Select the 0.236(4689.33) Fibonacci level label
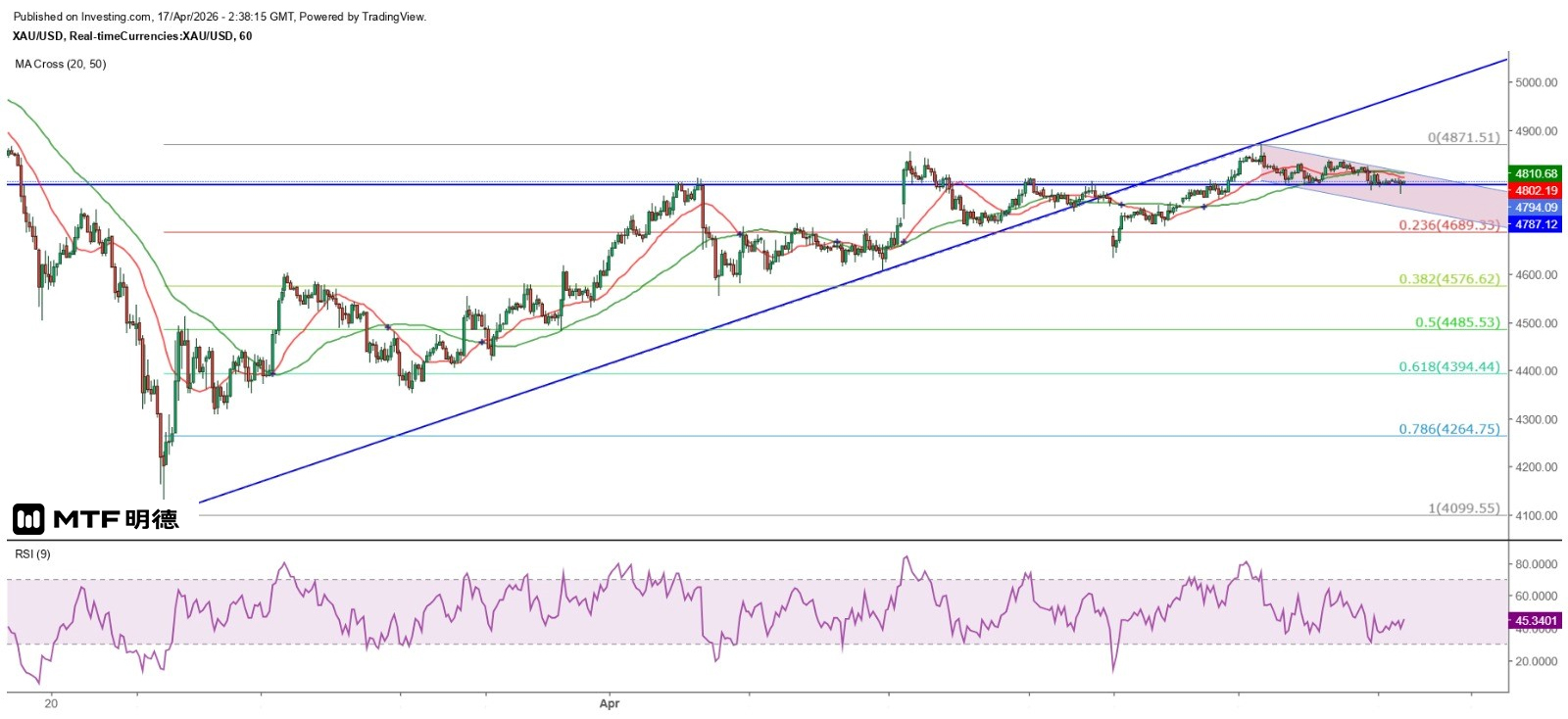Image resolution: width=1568 pixels, height=719 pixels. (x=1448, y=225)
